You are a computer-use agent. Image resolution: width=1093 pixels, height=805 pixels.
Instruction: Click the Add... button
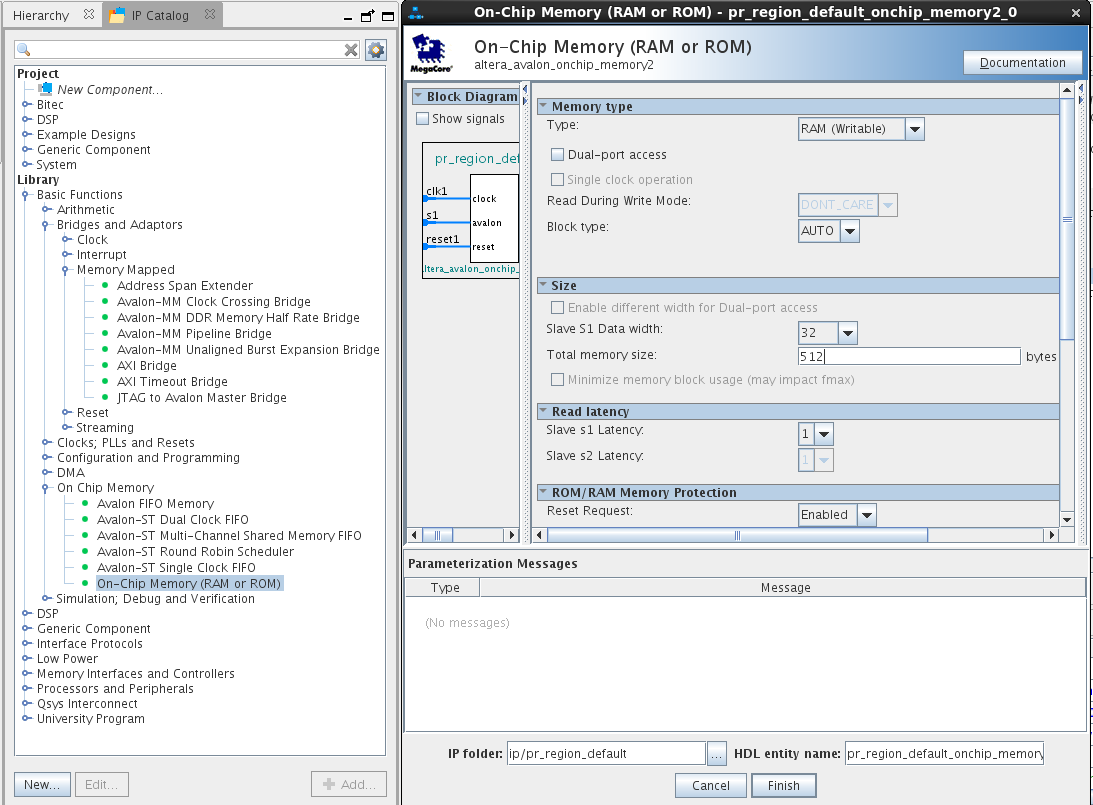pos(349,784)
